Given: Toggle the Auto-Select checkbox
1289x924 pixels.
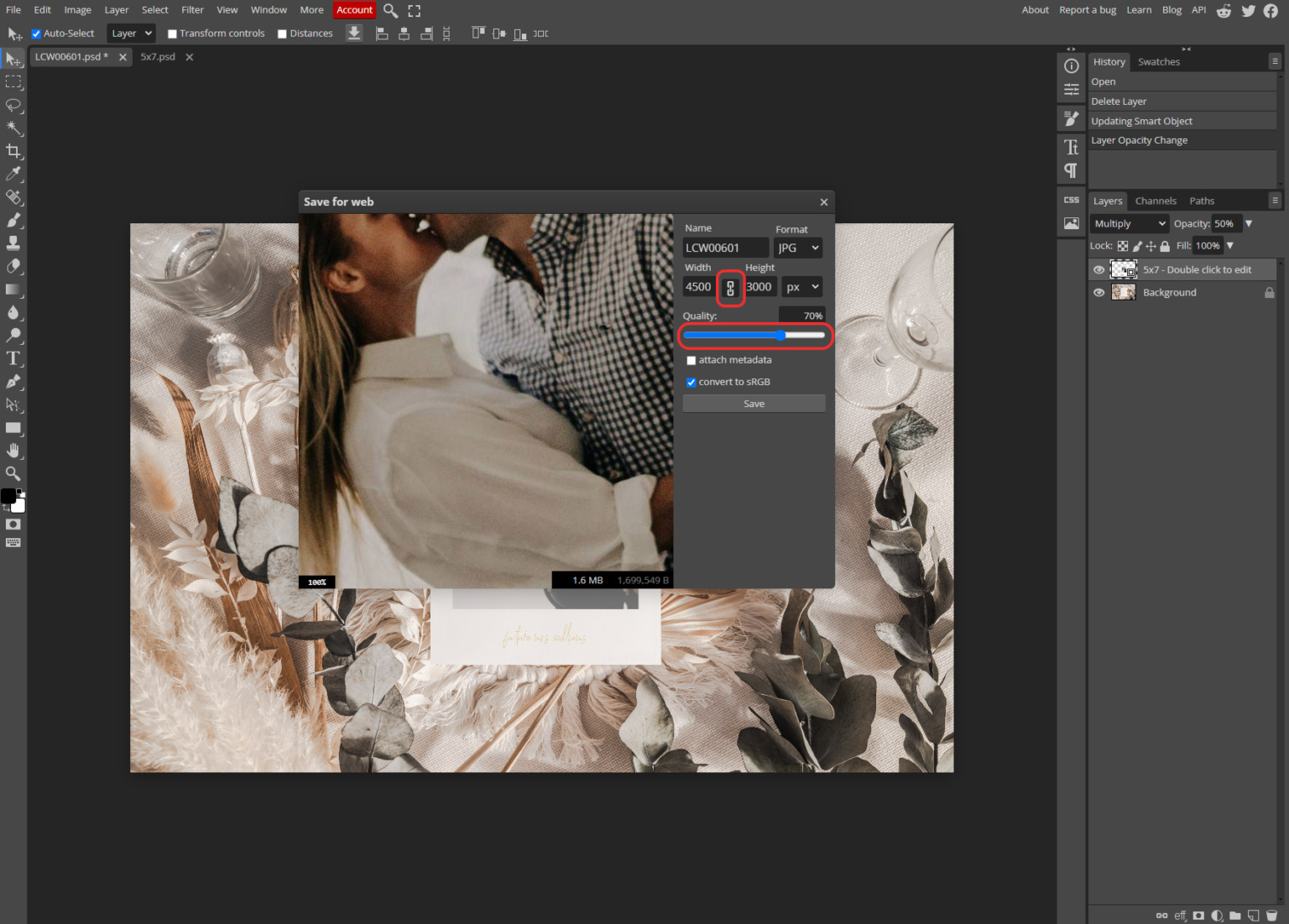Looking at the screenshot, I should click(x=35, y=33).
